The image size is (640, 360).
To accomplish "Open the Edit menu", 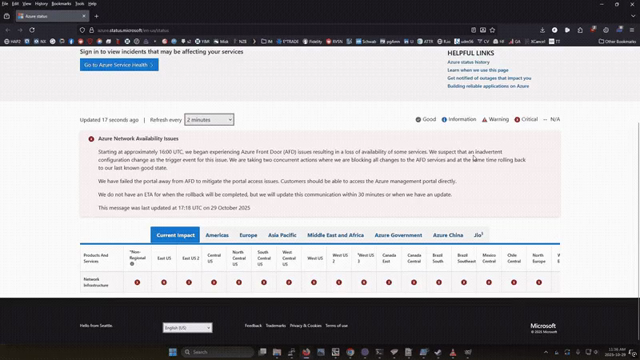I will [x=15, y=4].
